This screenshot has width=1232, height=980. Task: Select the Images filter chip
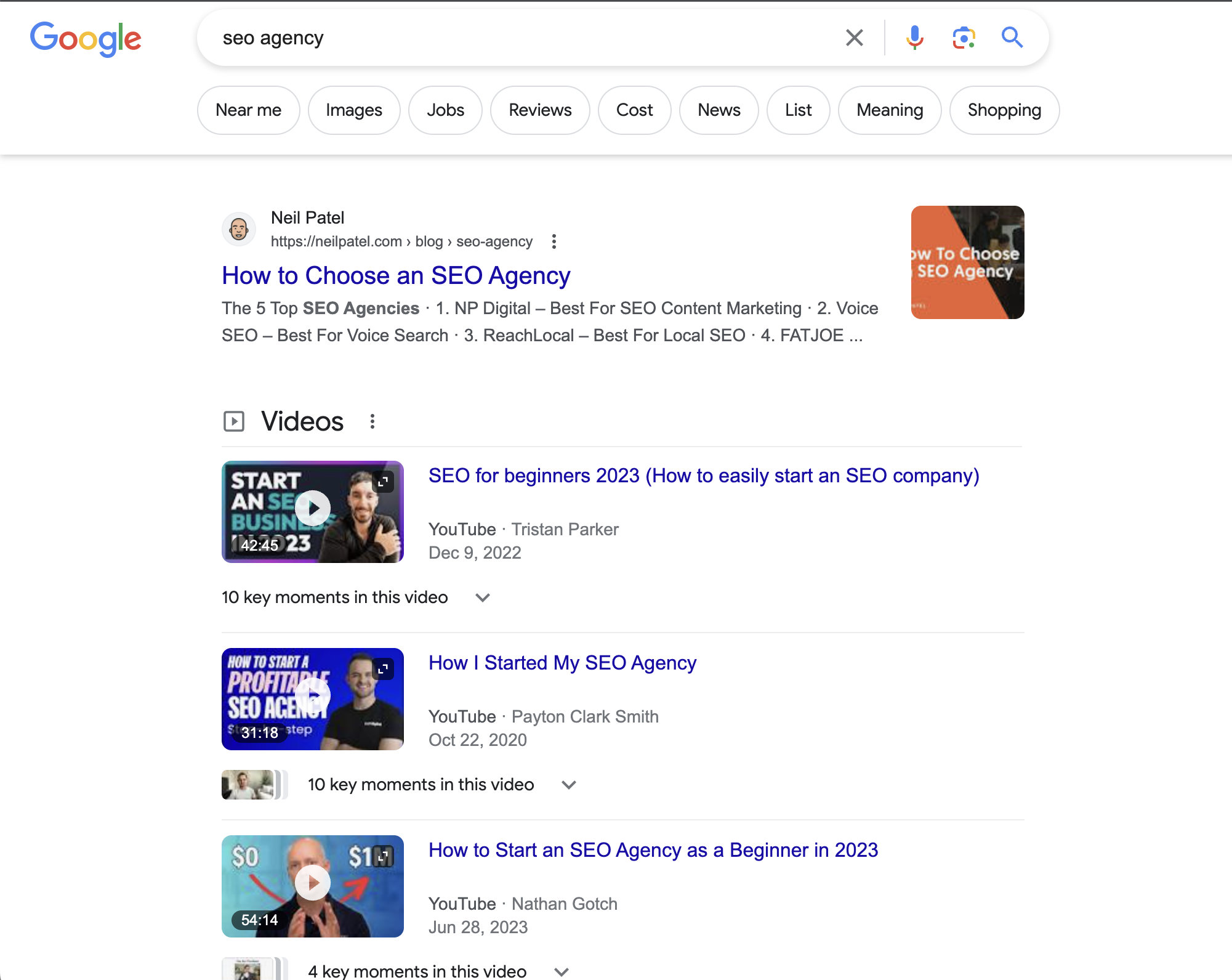click(x=354, y=110)
